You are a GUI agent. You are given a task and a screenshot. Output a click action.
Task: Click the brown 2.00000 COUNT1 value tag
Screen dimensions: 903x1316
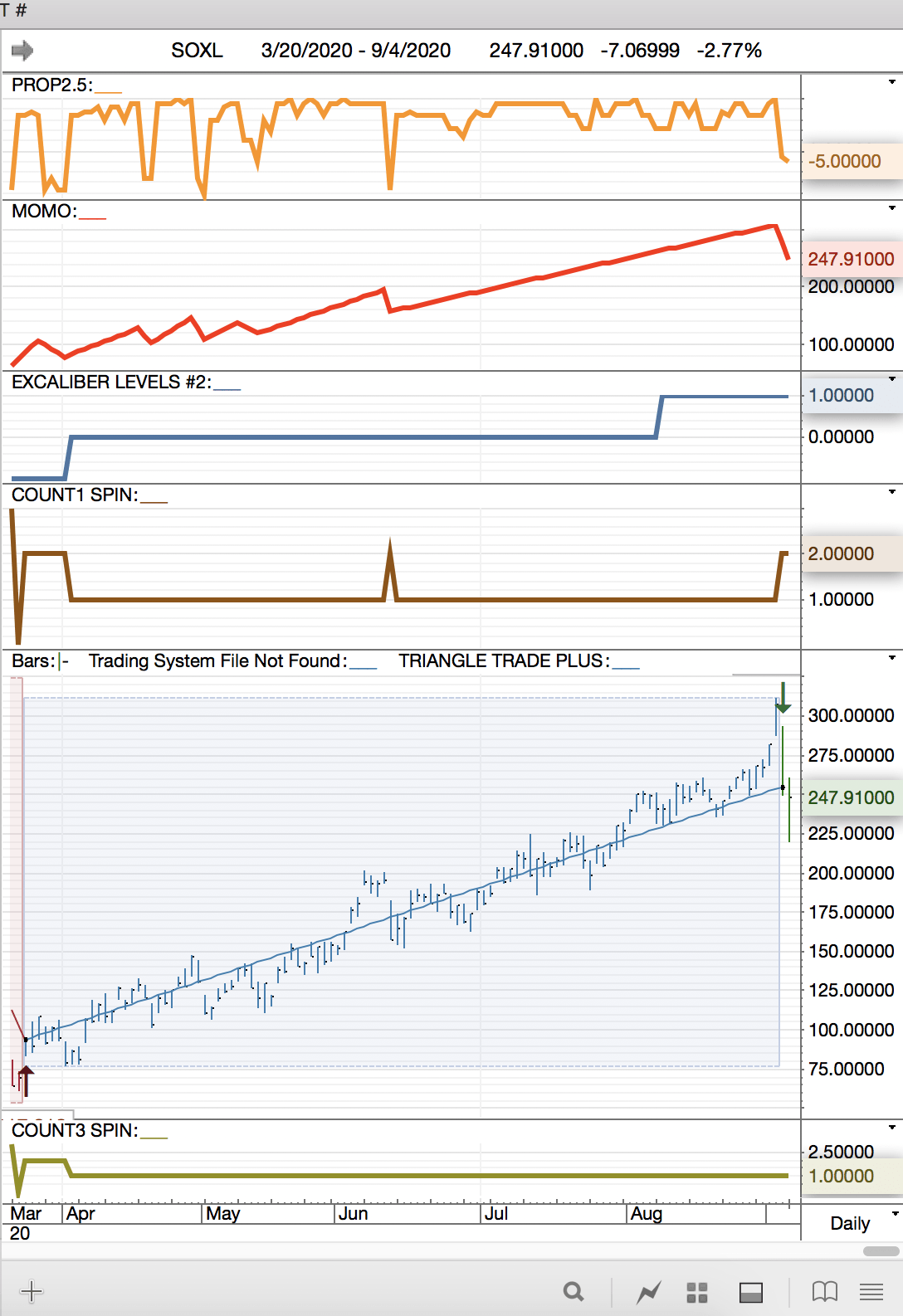pyautogui.click(x=852, y=553)
